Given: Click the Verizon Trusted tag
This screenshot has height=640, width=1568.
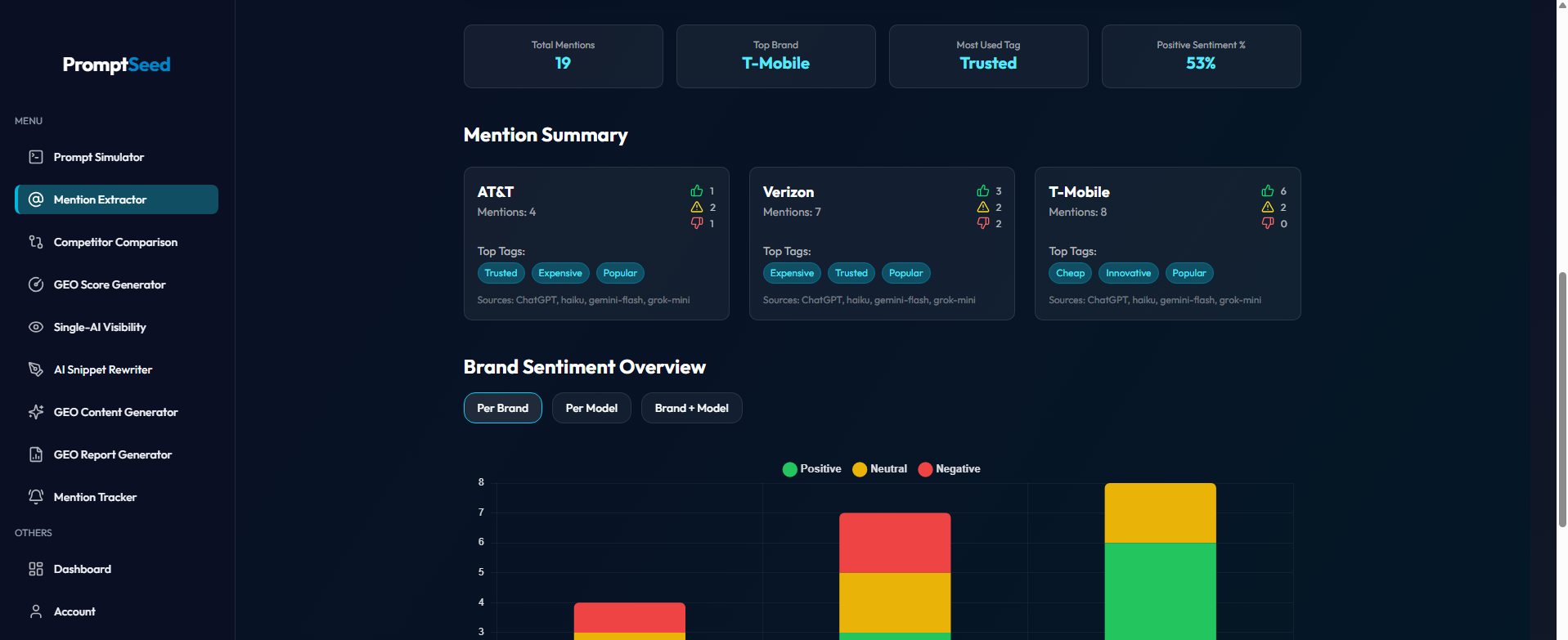Looking at the screenshot, I should pyautogui.click(x=851, y=273).
